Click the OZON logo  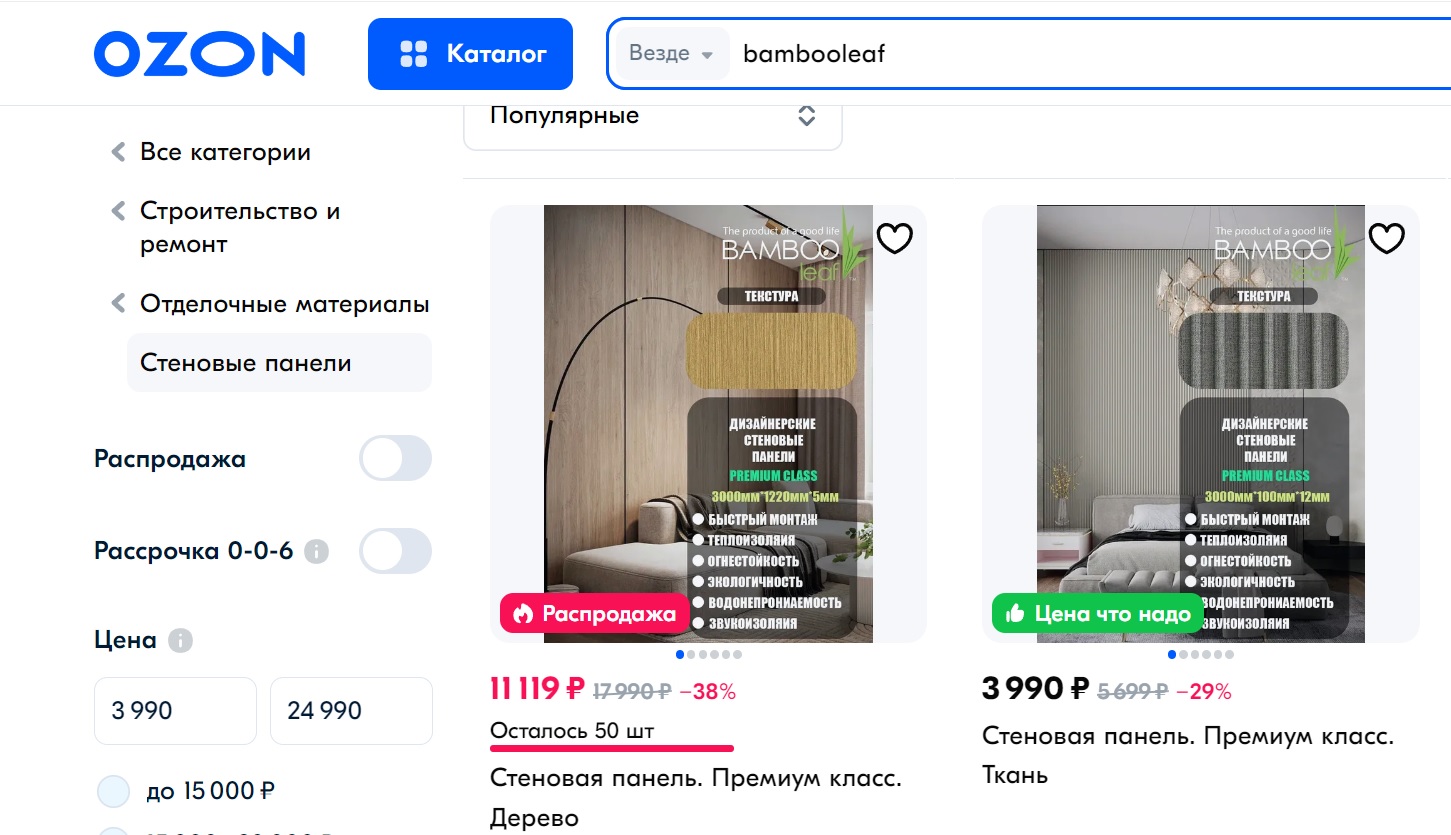point(199,54)
